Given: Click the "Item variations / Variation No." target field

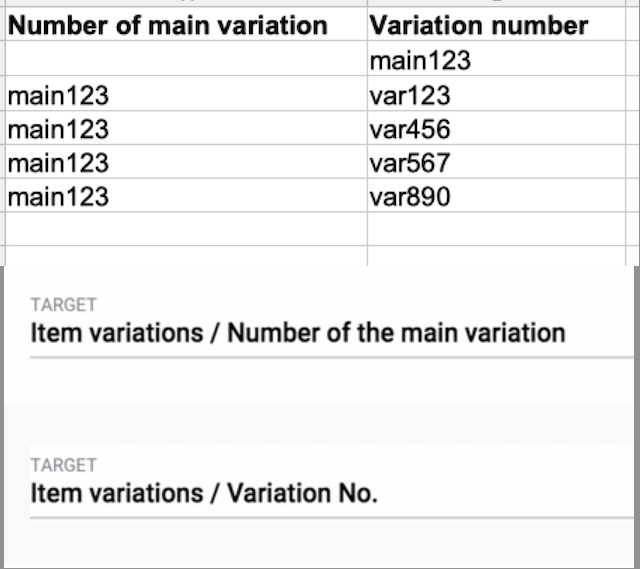Looking at the screenshot, I should (204, 494).
